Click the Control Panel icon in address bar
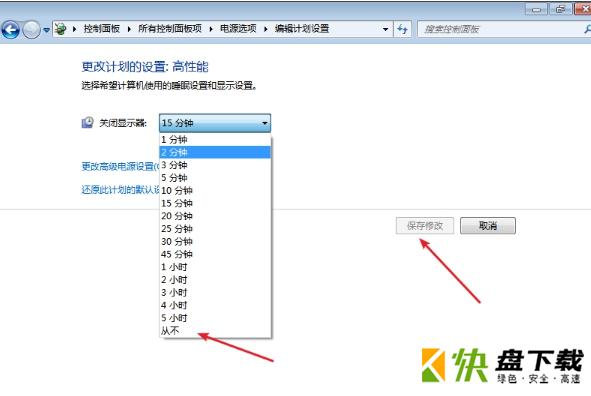 [60, 29]
